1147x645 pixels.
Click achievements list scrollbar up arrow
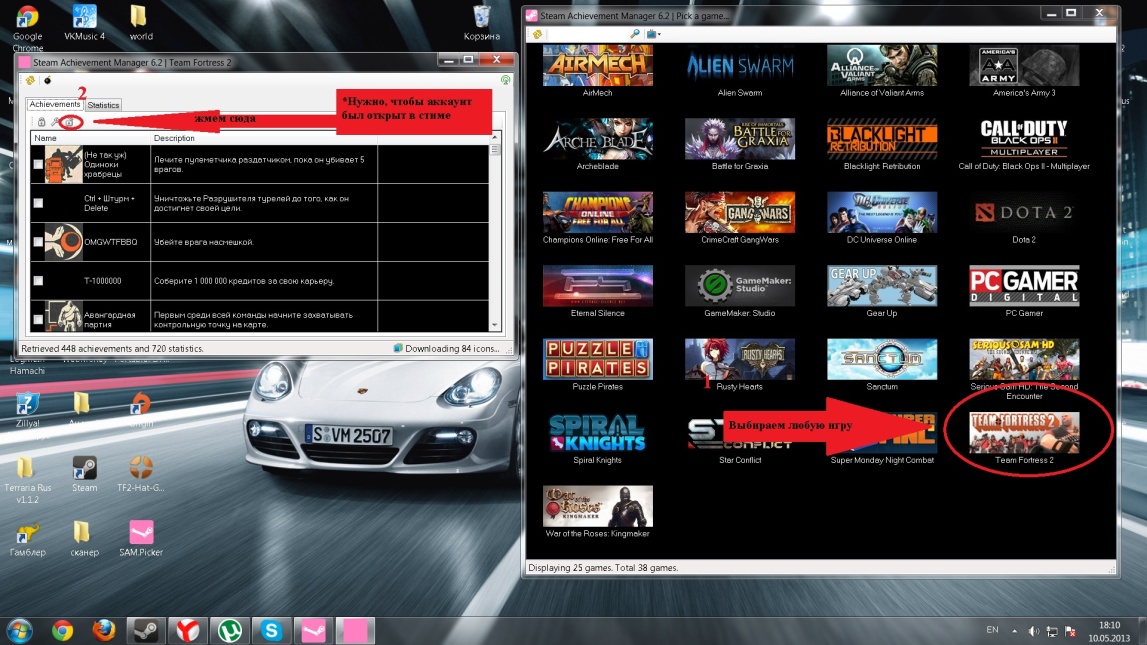(495, 137)
